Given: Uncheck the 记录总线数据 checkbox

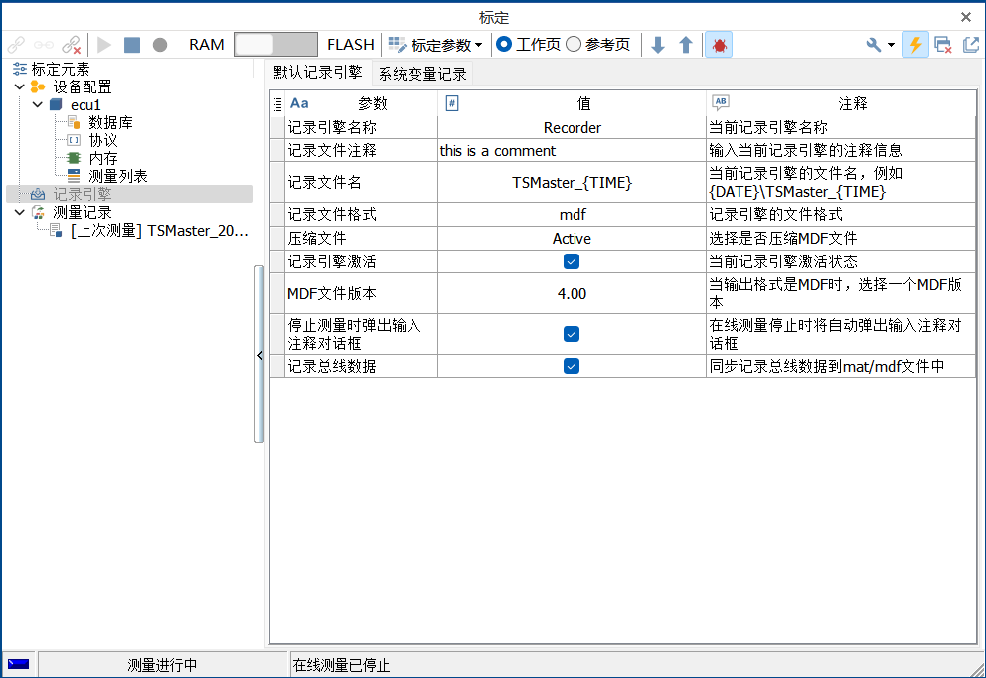Looking at the screenshot, I should pos(571,366).
